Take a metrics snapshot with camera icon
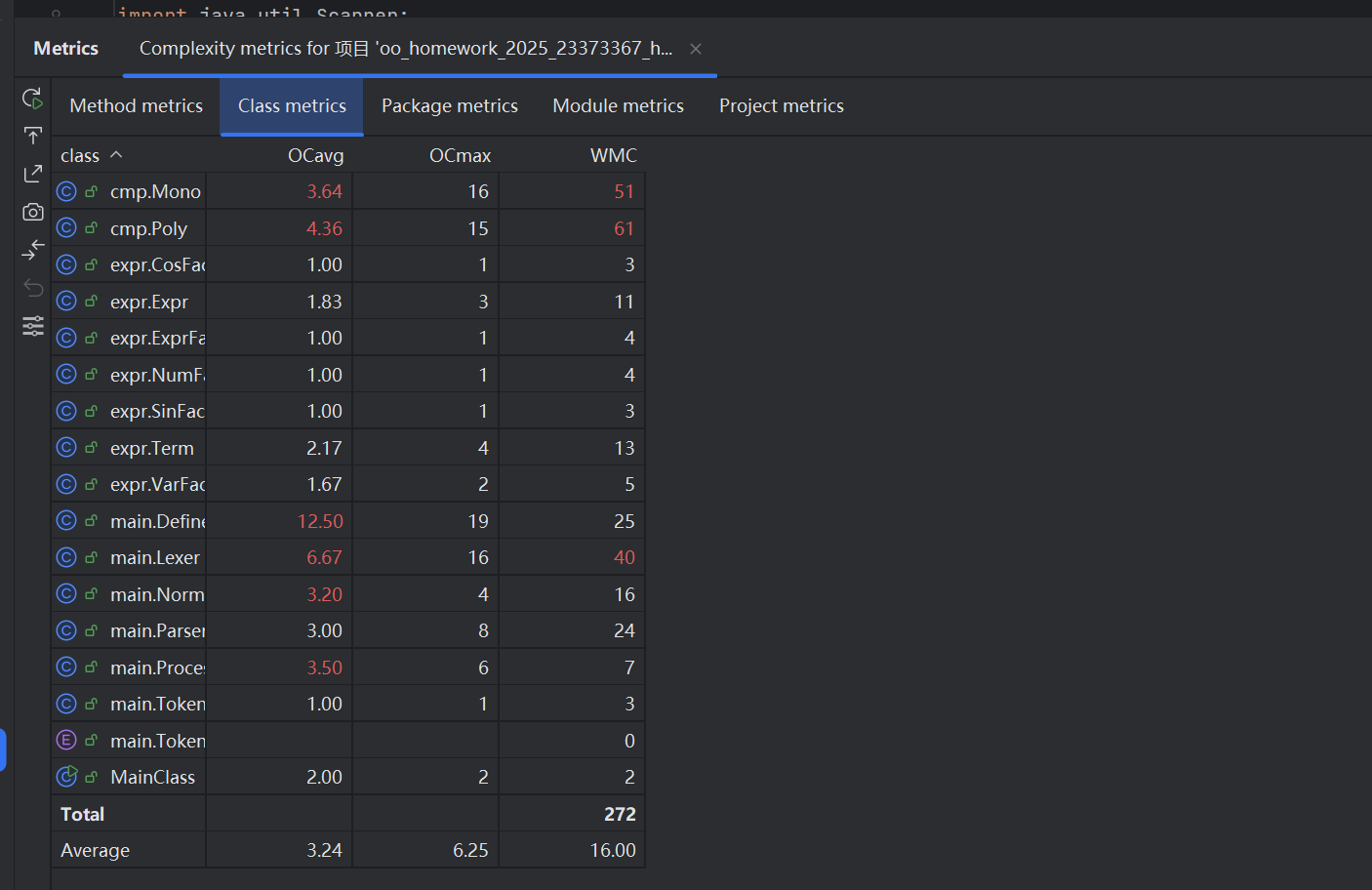The height and width of the screenshot is (890, 1372). pos(32,212)
